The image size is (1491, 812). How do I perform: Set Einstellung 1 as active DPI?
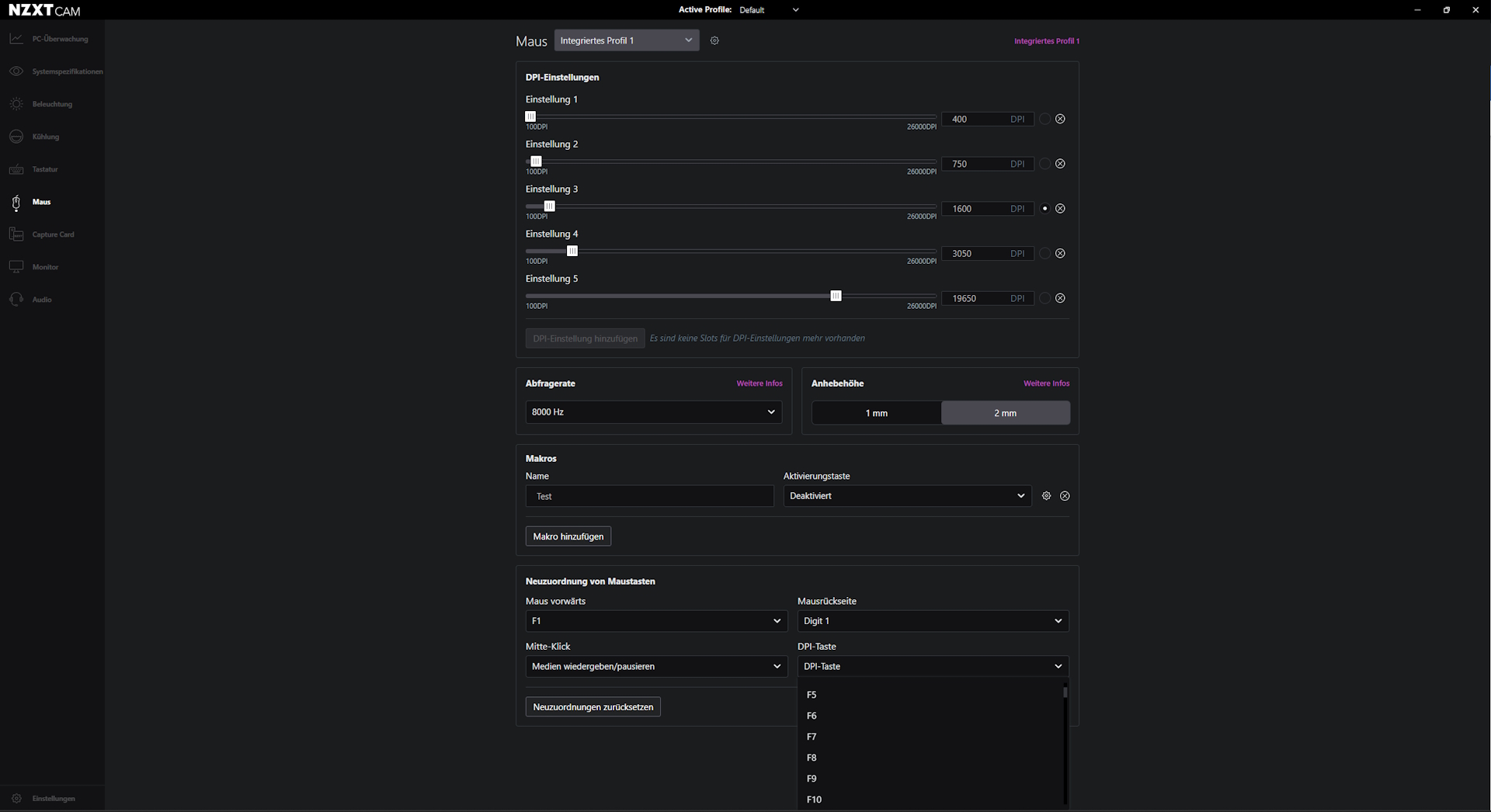1044,119
